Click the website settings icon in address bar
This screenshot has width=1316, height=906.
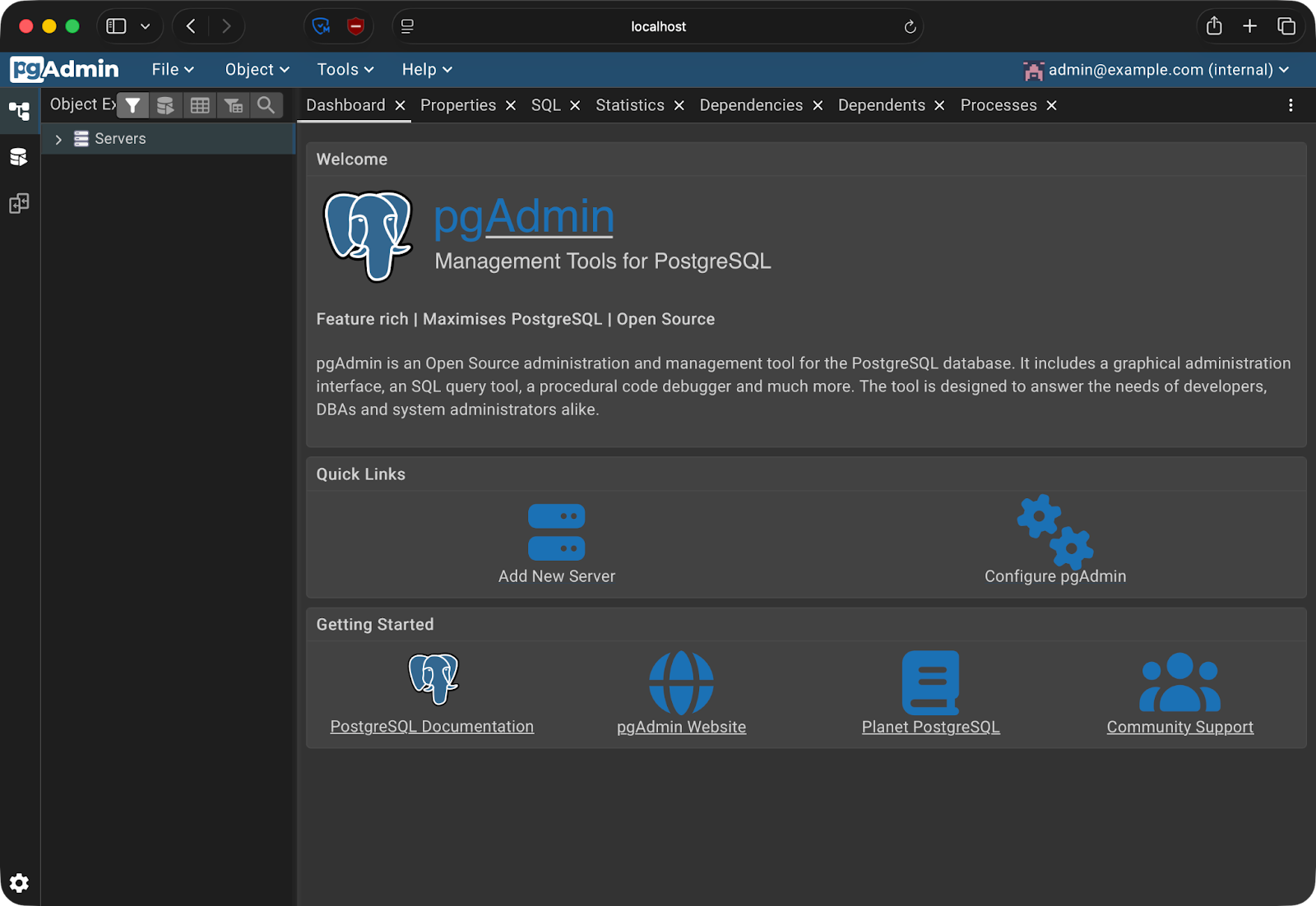pyautogui.click(x=407, y=27)
